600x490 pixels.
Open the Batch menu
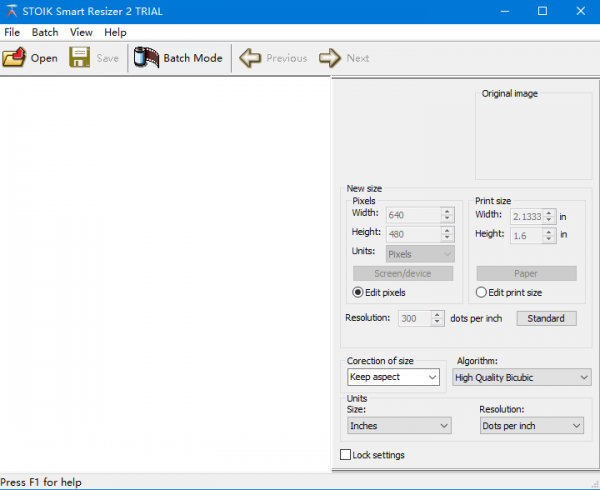45,32
